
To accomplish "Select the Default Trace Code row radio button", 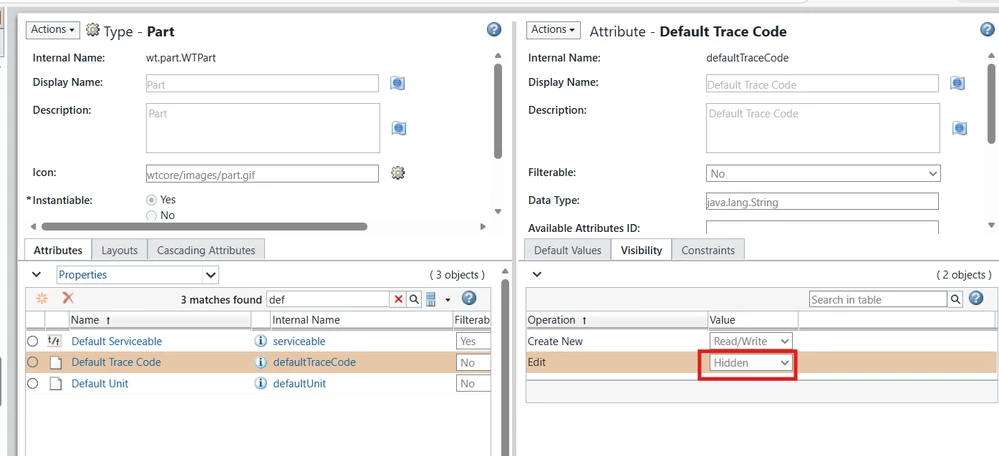I will [x=32, y=362].
